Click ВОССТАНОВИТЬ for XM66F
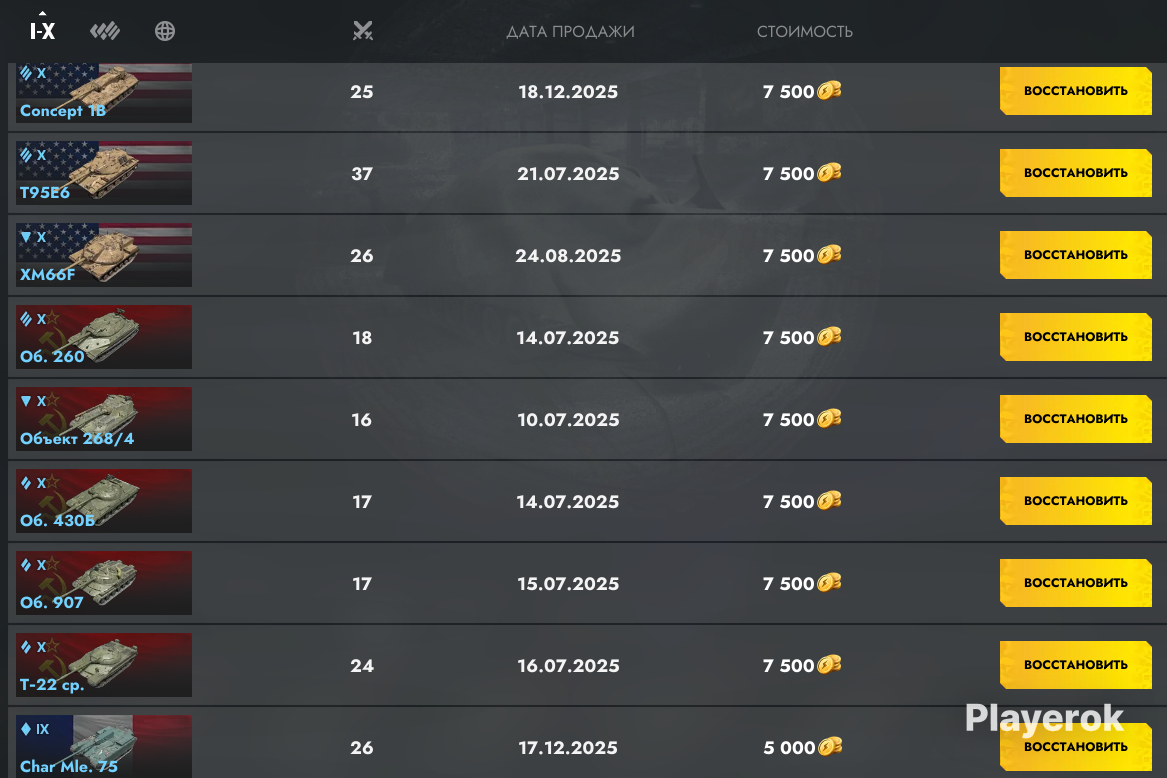1167x778 pixels. 1075,255
